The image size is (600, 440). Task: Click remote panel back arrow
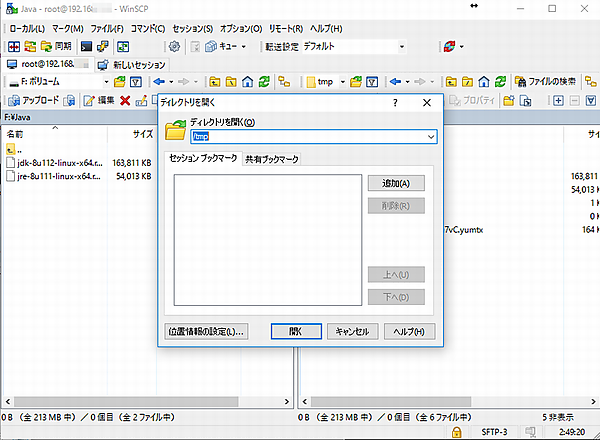[395, 81]
